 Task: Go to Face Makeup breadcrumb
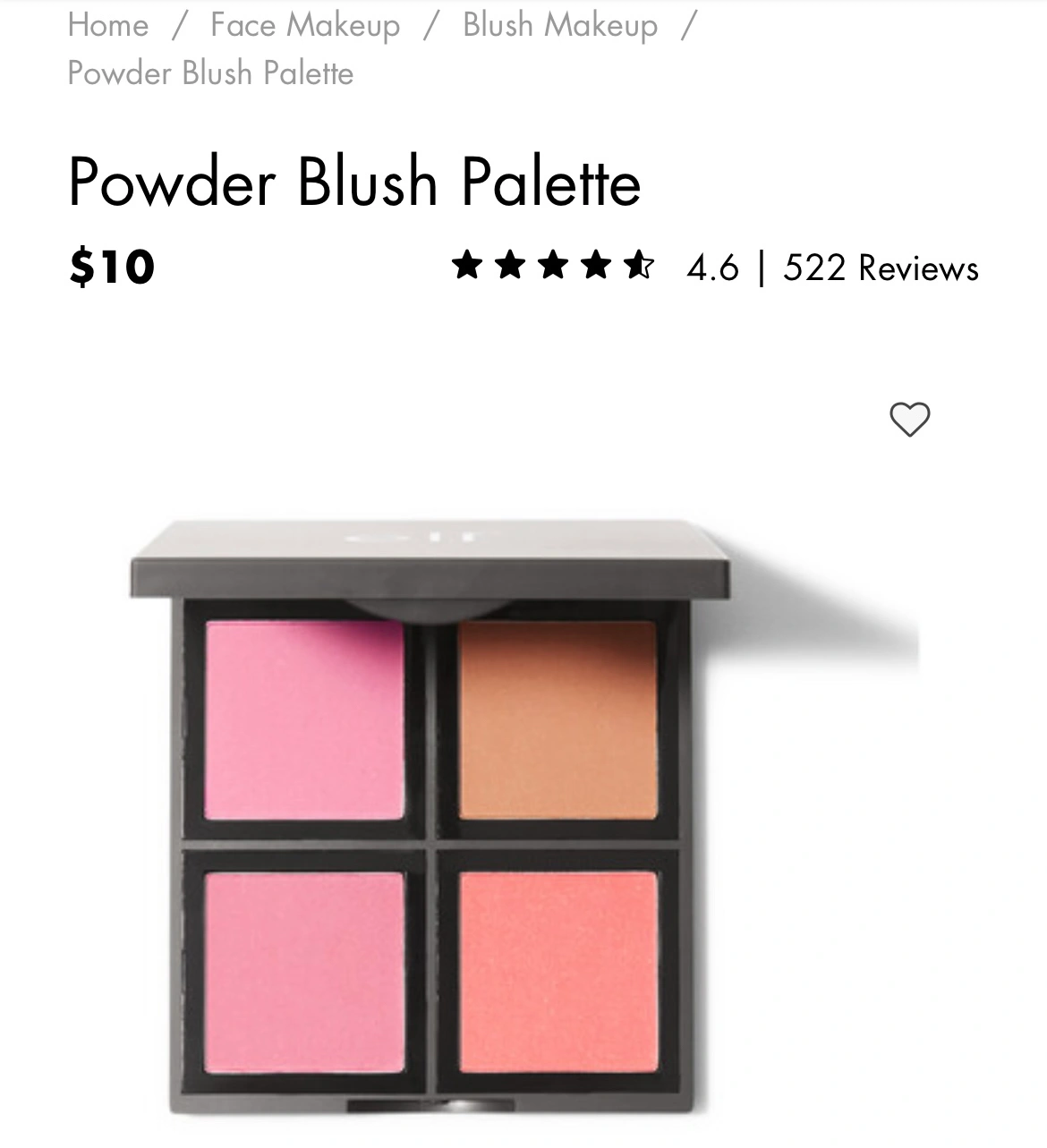305,24
